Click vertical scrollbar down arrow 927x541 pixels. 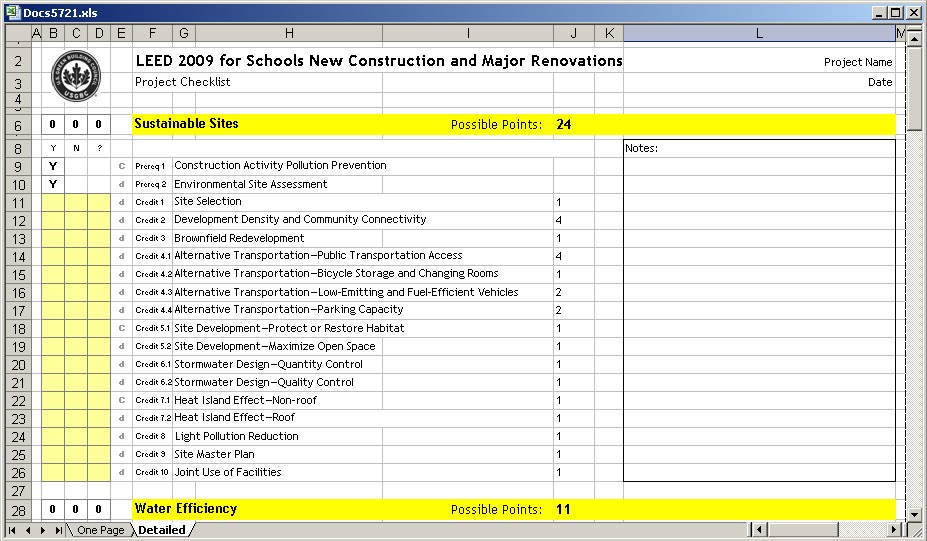click(914, 514)
